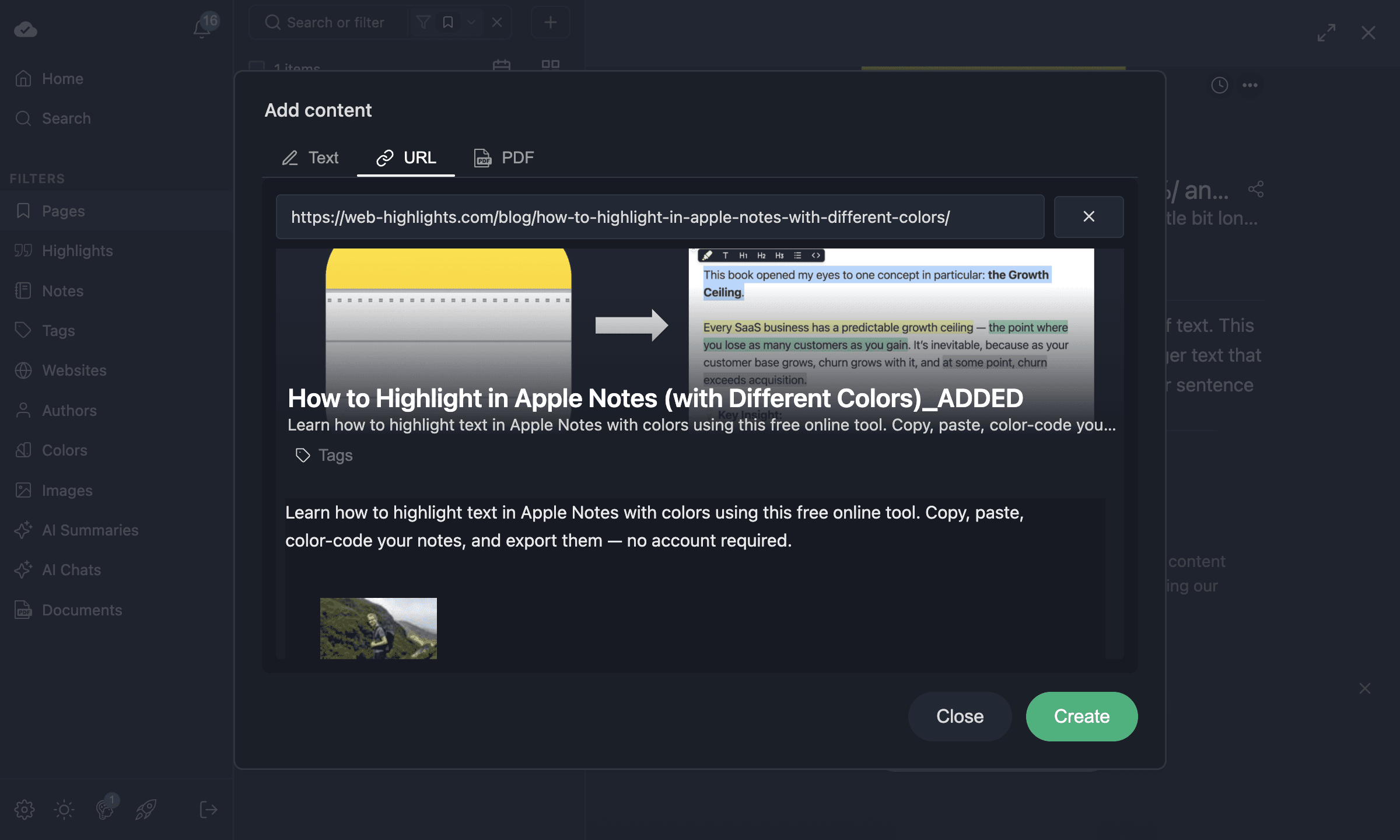Screen dimensions: 1400x840
Task: Click the small hiker photo thumbnail
Action: click(x=377, y=628)
